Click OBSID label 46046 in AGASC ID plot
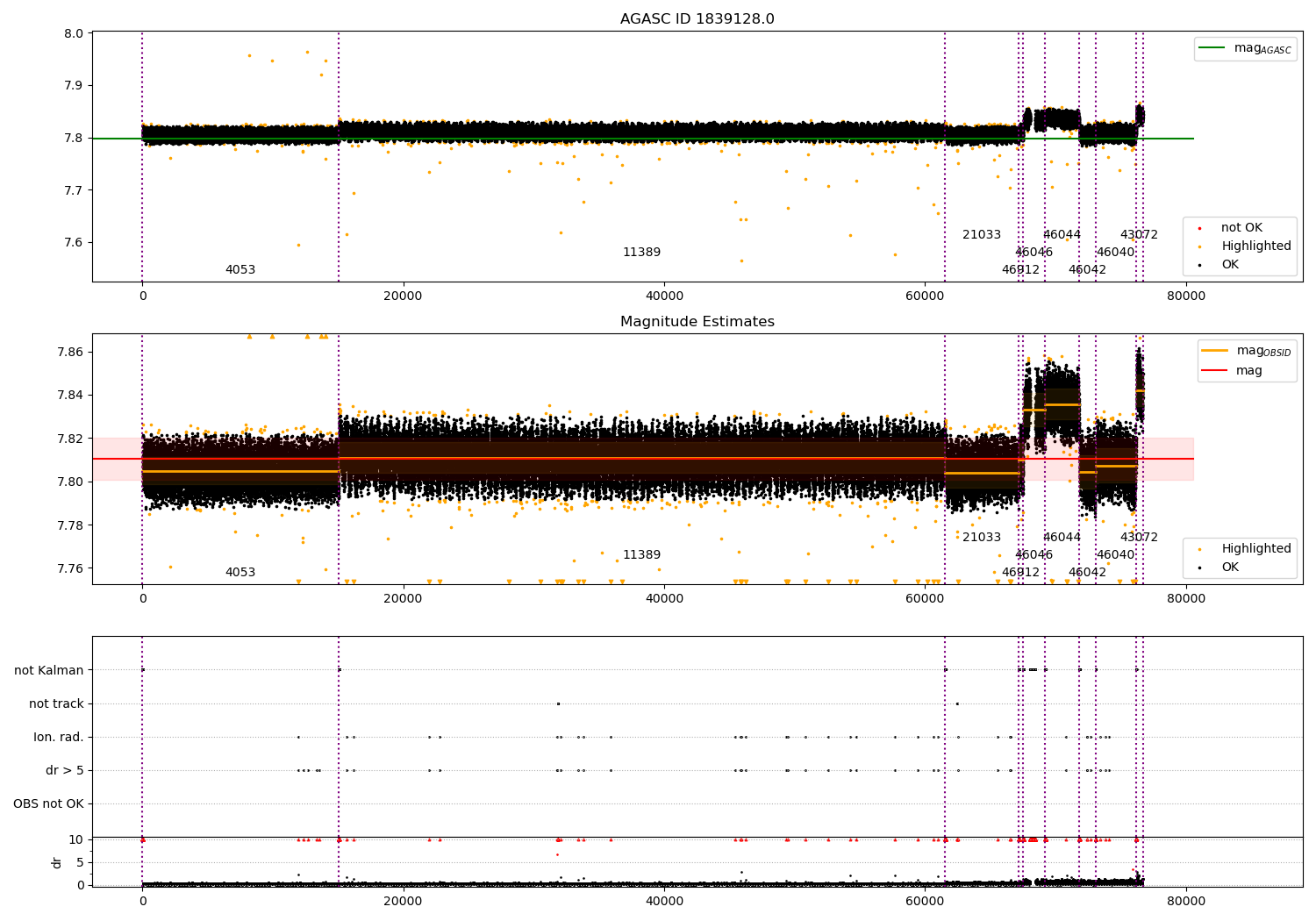The height and width of the screenshot is (921, 1316). (1033, 253)
